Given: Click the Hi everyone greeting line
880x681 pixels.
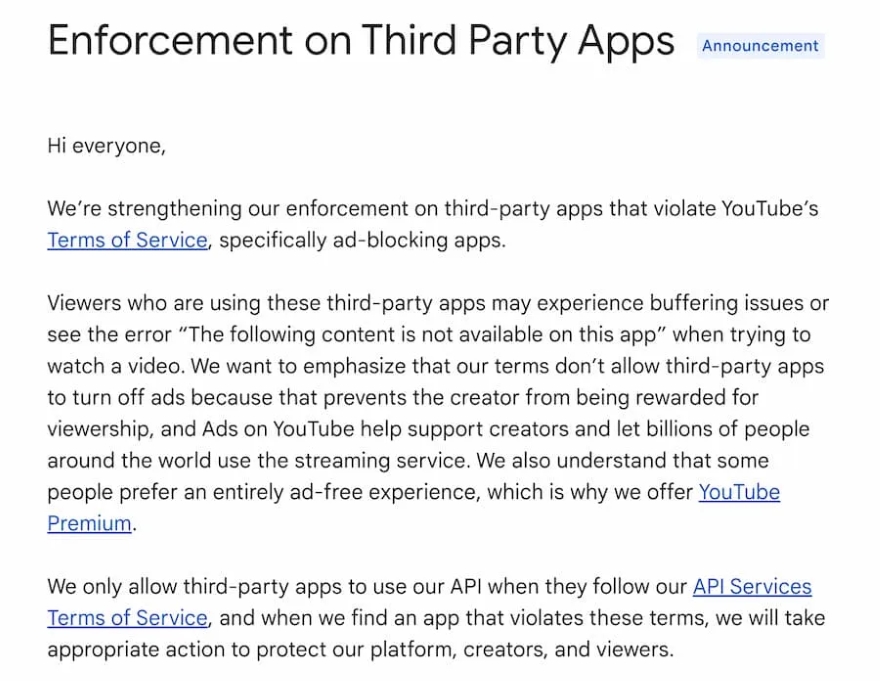Looking at the screenshot, I should (x=106, y=145).
